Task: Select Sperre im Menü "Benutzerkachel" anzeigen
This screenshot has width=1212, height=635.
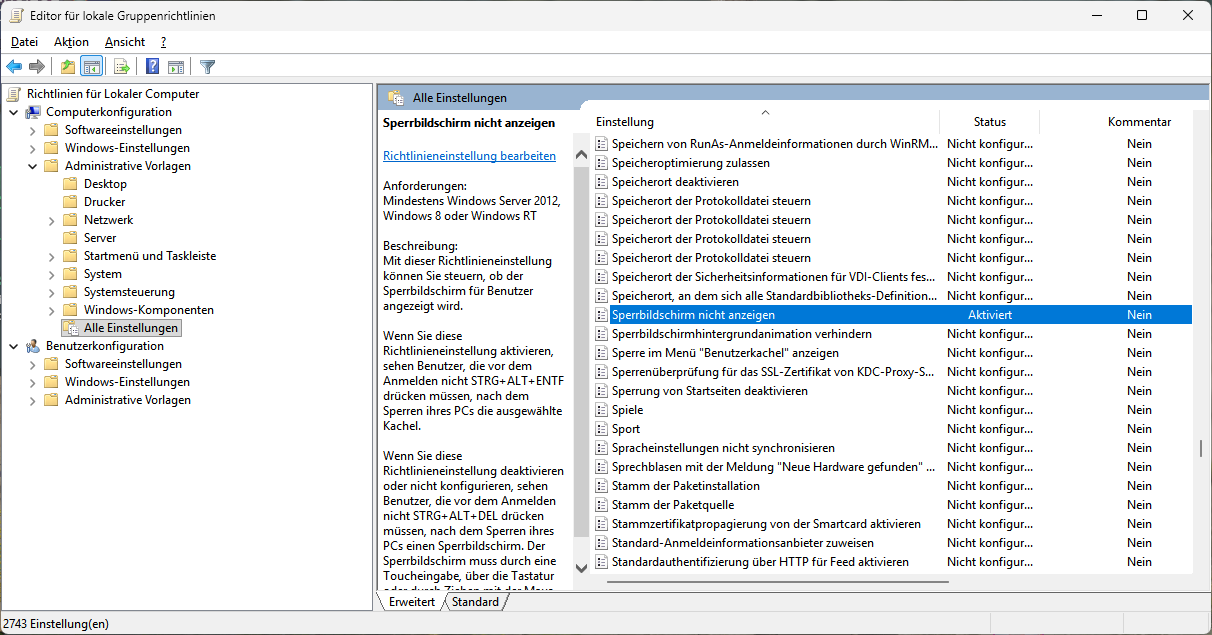Action: pyautogui.click(x=725, y=353)
